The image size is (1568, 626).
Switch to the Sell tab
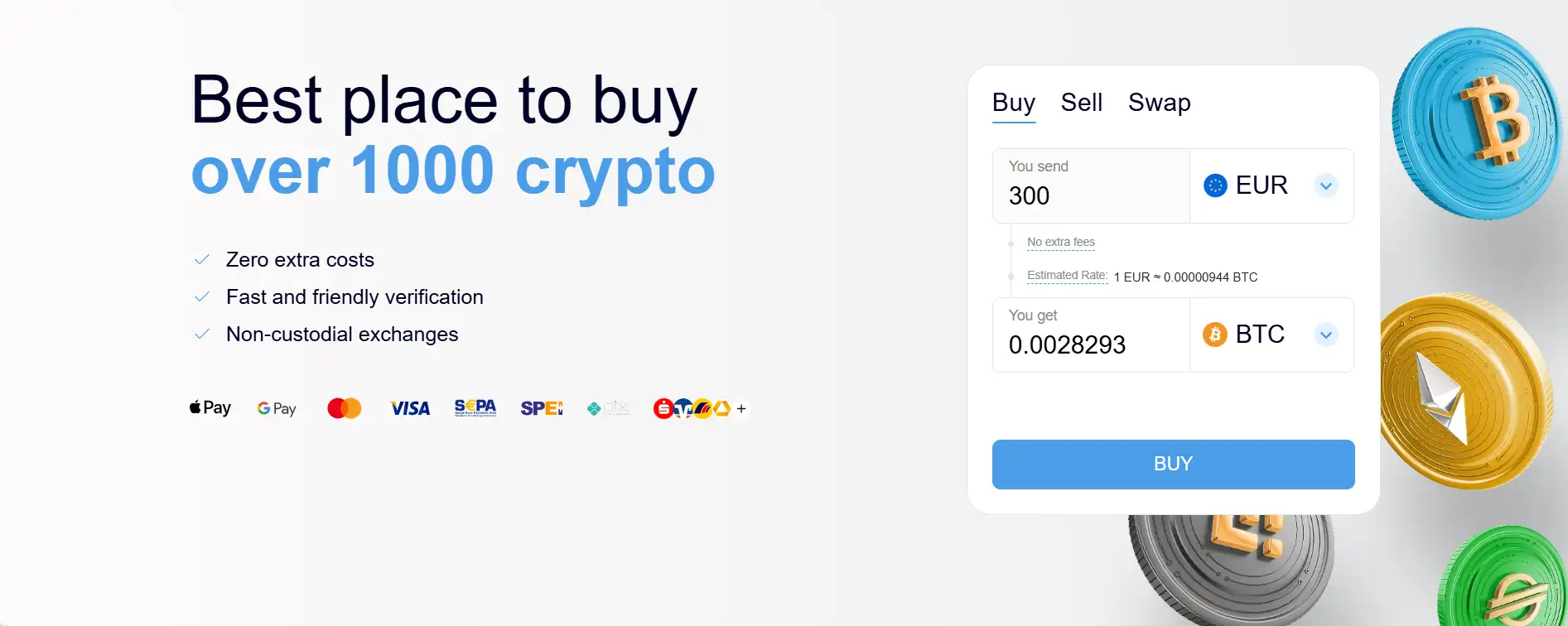1082,103
